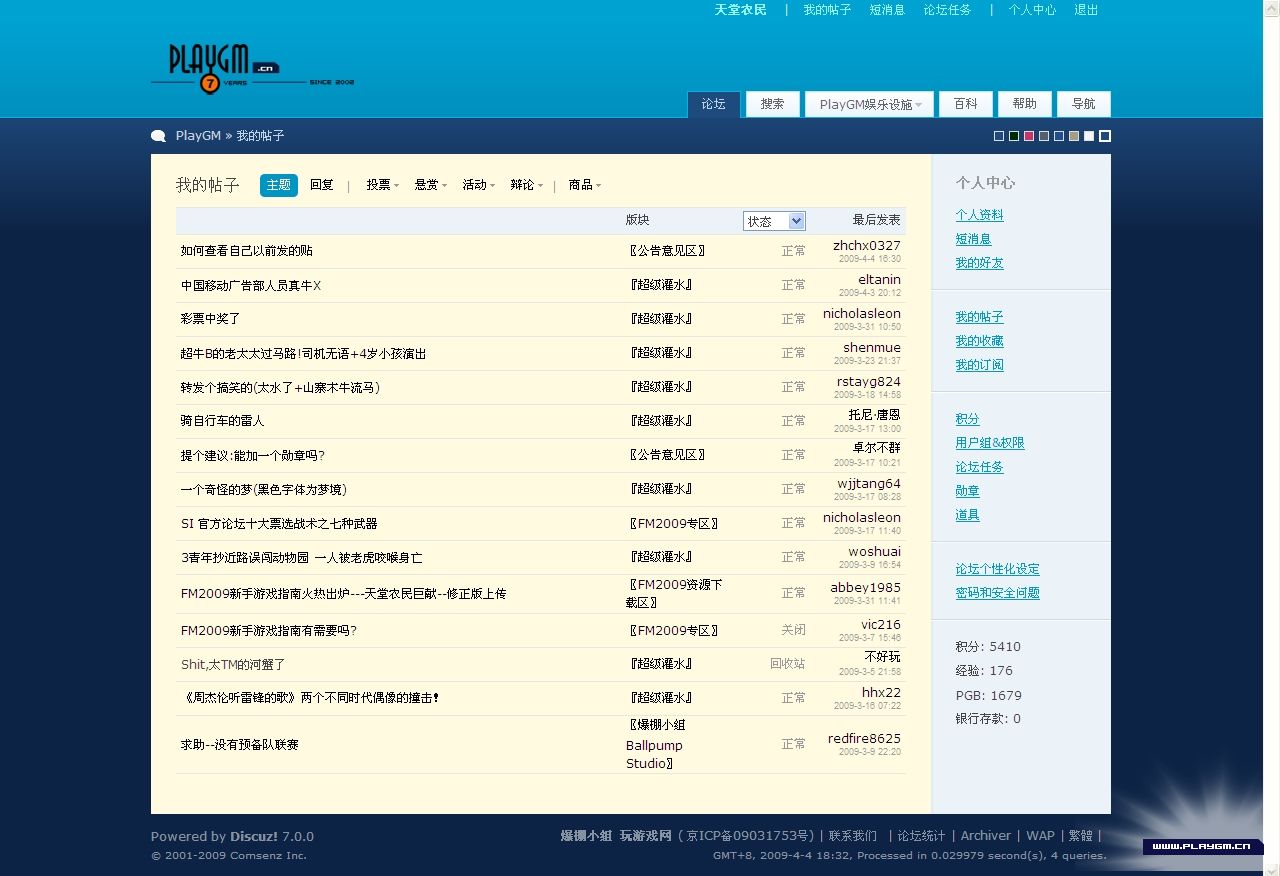The height and width of the screenshot is (876, 1280).
Task: Expand the 辩论 filter menu
Action: click(526, 185)
